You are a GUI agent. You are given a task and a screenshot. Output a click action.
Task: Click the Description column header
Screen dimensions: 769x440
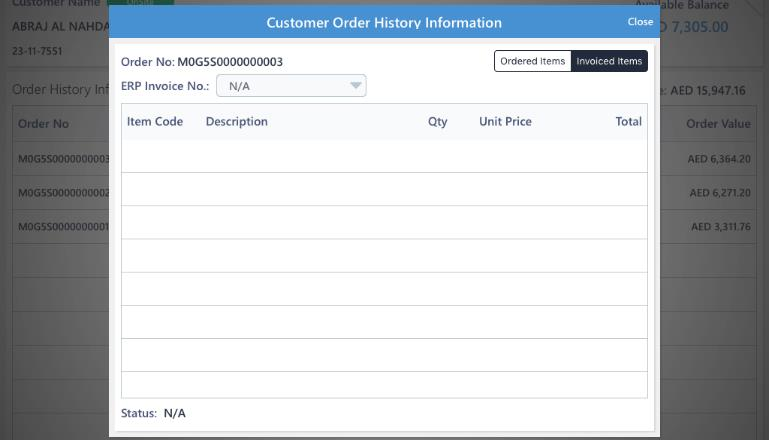[237, 122]
